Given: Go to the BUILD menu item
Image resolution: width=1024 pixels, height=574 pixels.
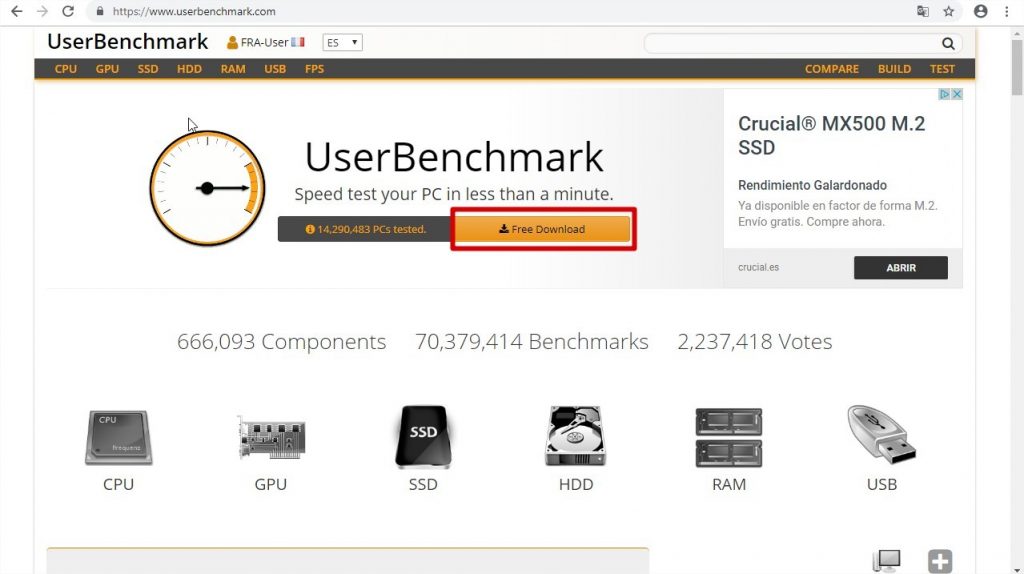Looking at the screenshot, I should pyautogui.click(x=894, y=69).
